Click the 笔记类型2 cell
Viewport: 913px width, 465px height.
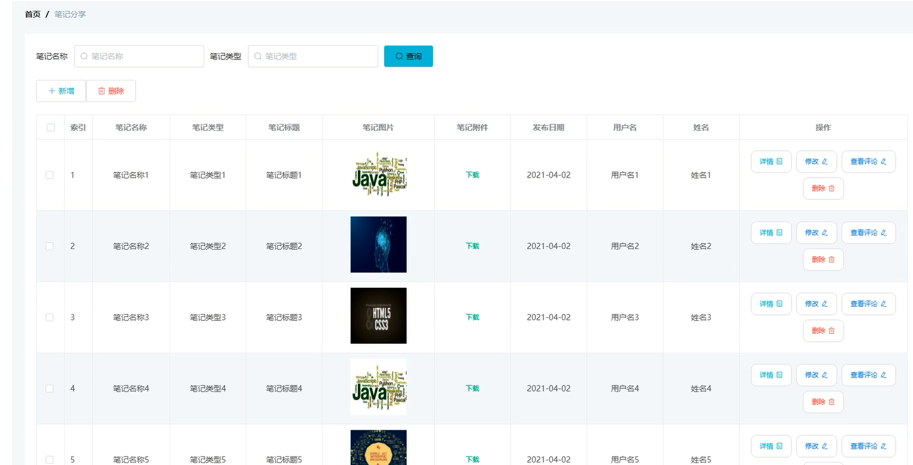(x=208, y=246)
